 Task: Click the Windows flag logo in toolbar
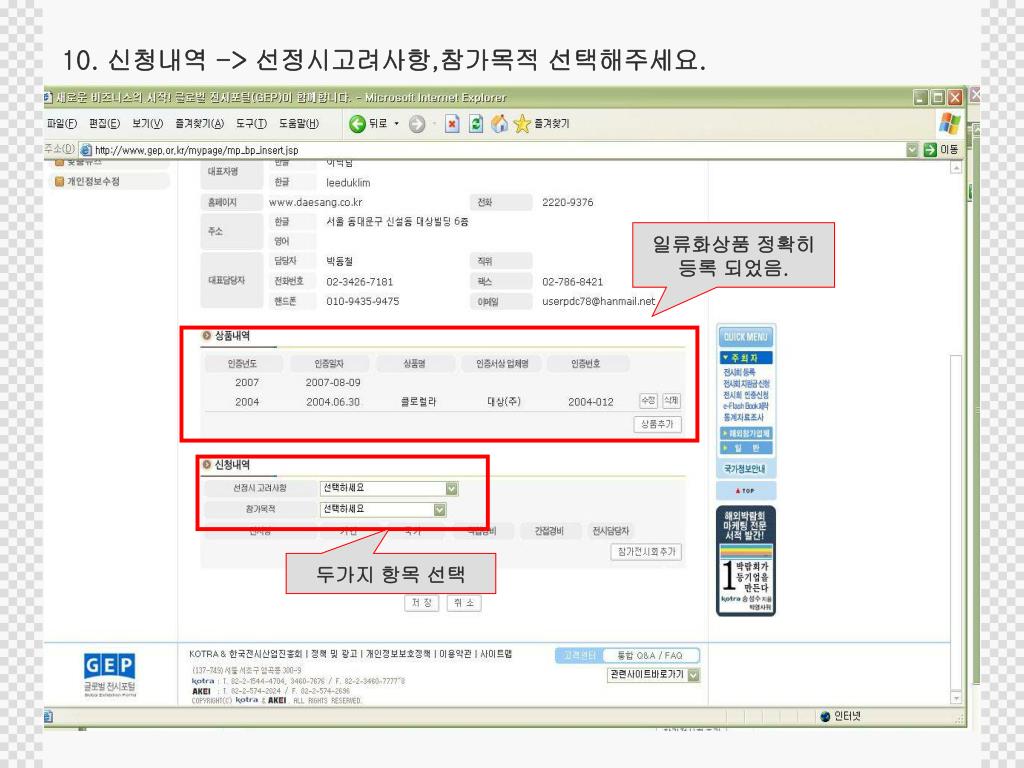[x=949, y=123]
